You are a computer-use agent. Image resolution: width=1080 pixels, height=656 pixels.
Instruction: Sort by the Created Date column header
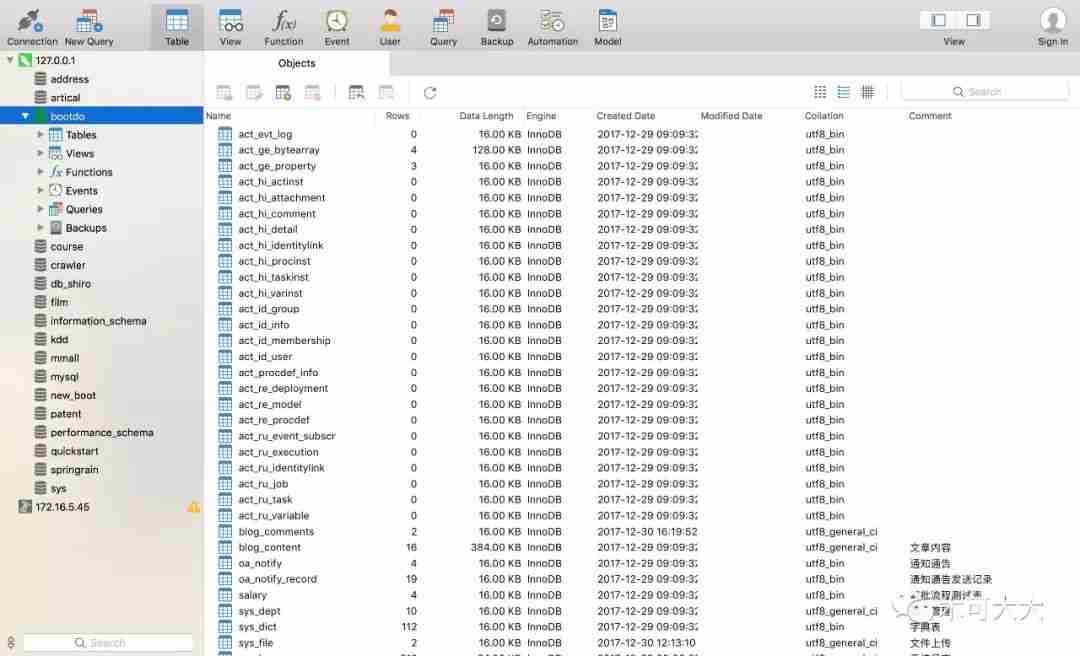pos(625,116)
